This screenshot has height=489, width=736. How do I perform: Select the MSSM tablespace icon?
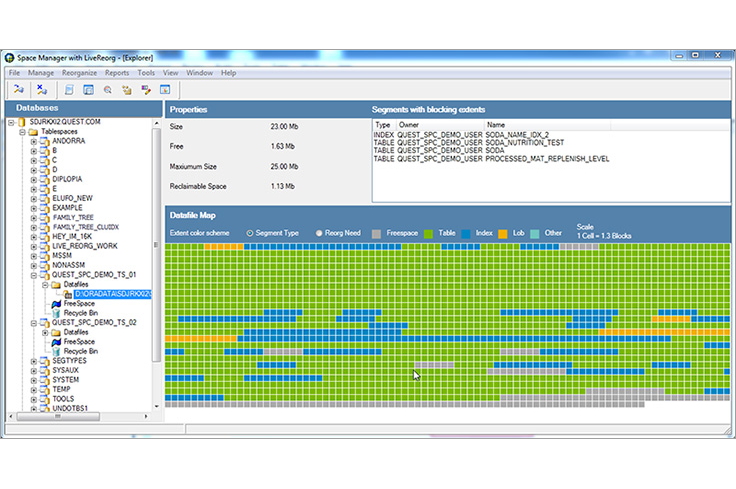45,256
